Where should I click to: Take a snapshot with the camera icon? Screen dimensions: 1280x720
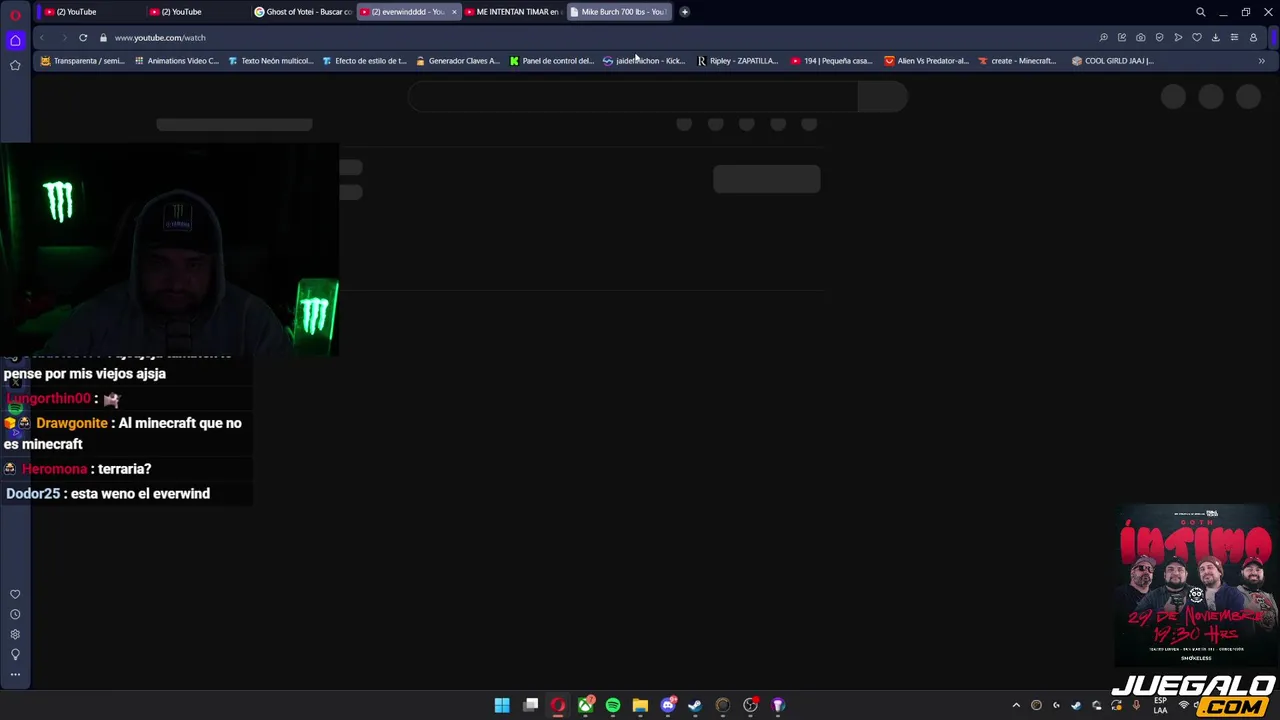tap(1141, 38)
